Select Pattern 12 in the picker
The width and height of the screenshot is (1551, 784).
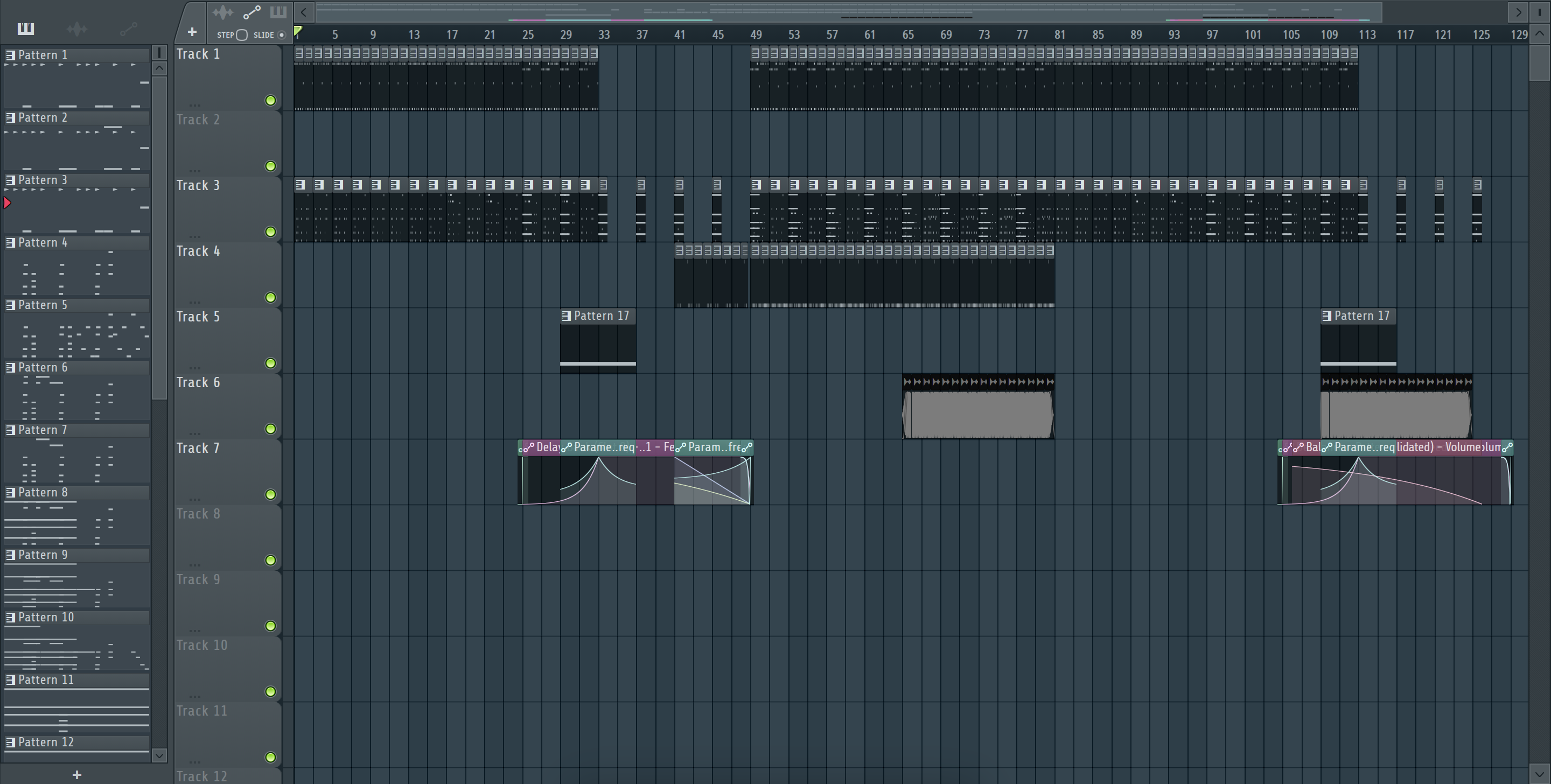76,743
